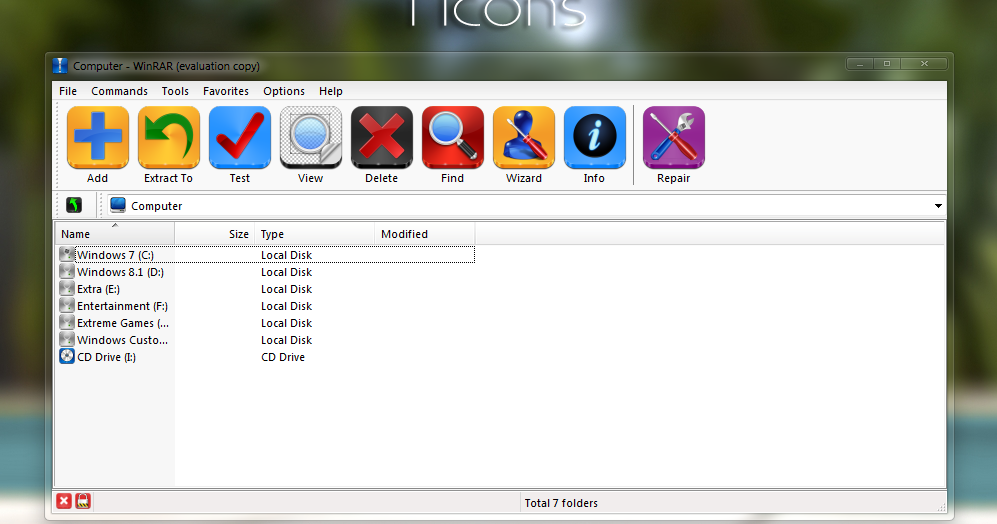The height and width of the screenshot is (524, 997).
Task: Open the View magnifier icon
Action: tap(311, 137)
